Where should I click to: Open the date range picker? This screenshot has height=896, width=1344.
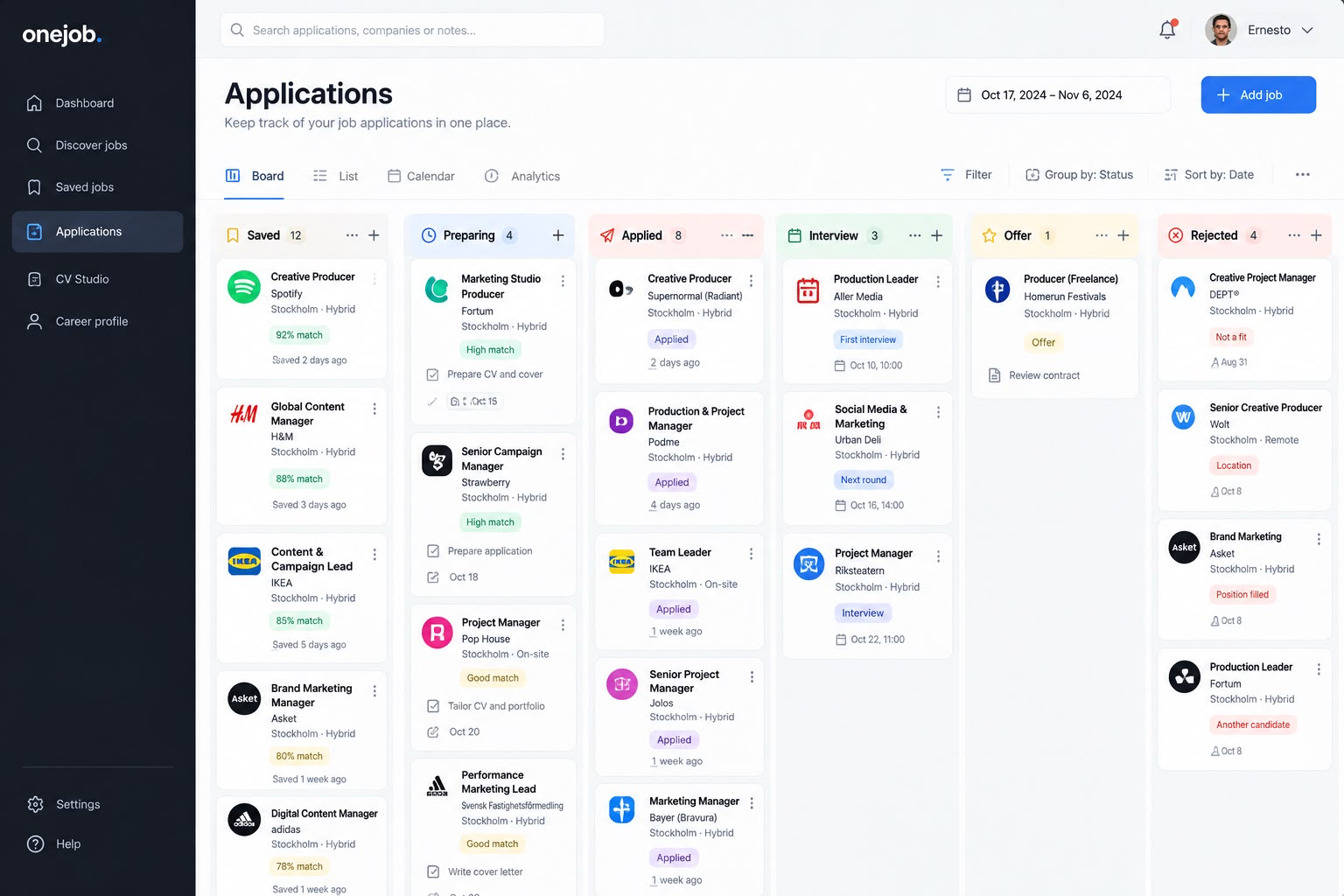point(1058,94)
